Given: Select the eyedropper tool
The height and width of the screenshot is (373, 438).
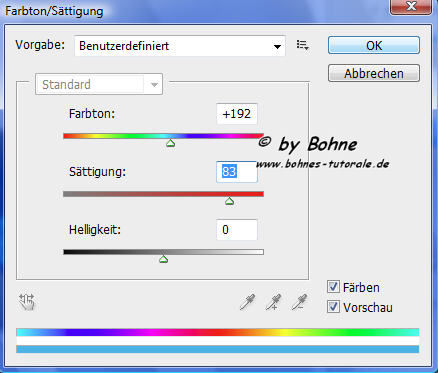Looking at the screenshot, I should coord(247,302).
